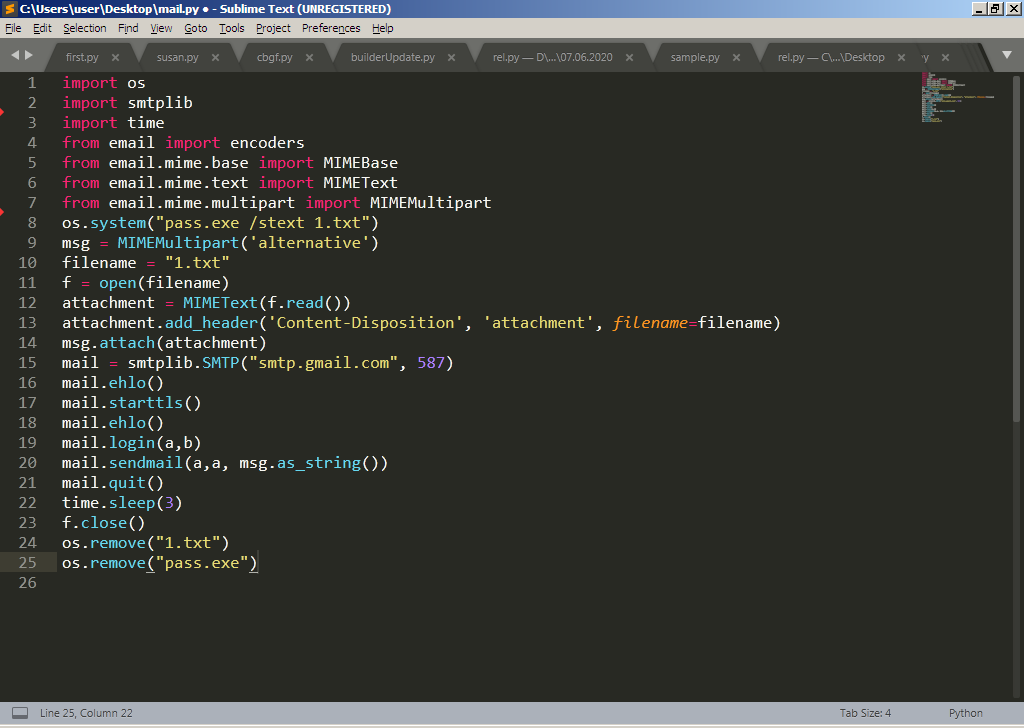The width and height of the screenshot is (1024, 728).
Task: Switch to the cbgf.py tab
Action: pyautogui.click(x=274, y=57)
